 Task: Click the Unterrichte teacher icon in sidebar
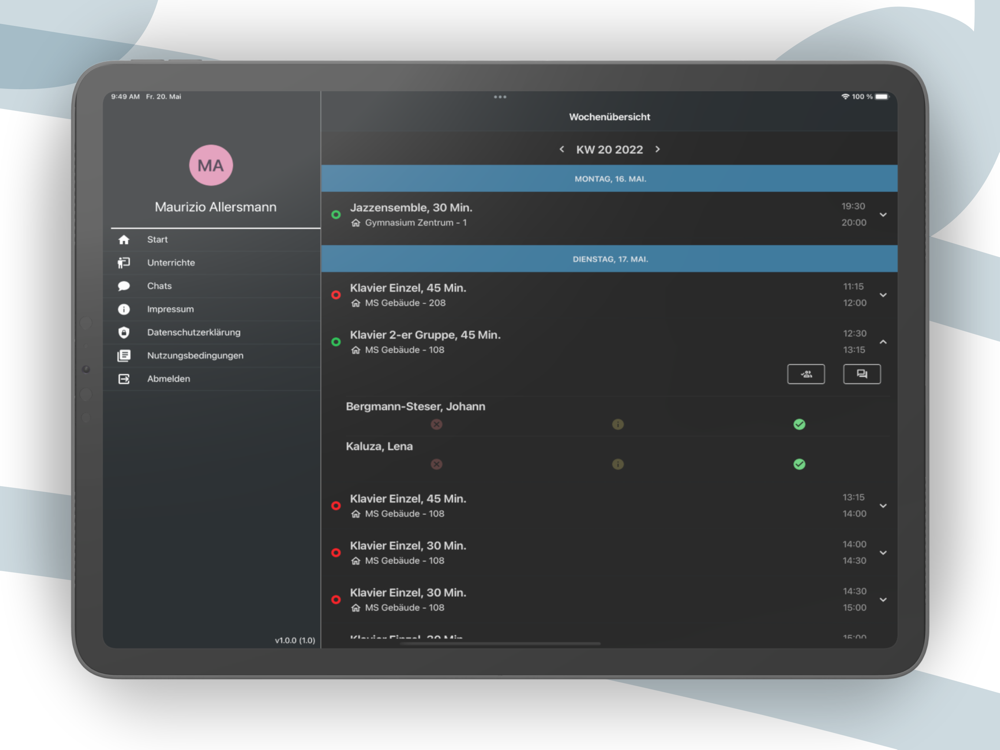124,263
